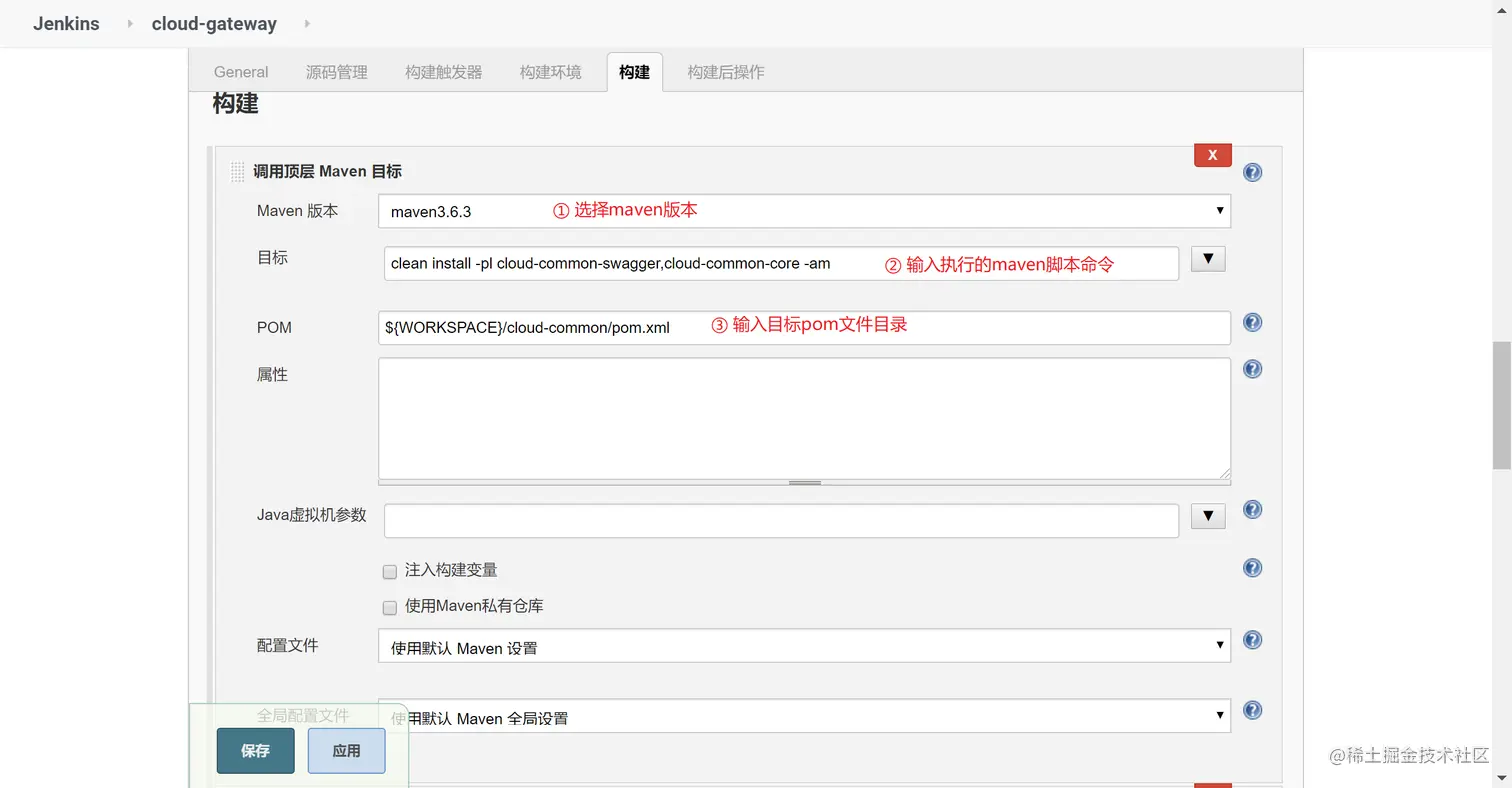Switch to the 构建后操作 tab

point(726,72)
